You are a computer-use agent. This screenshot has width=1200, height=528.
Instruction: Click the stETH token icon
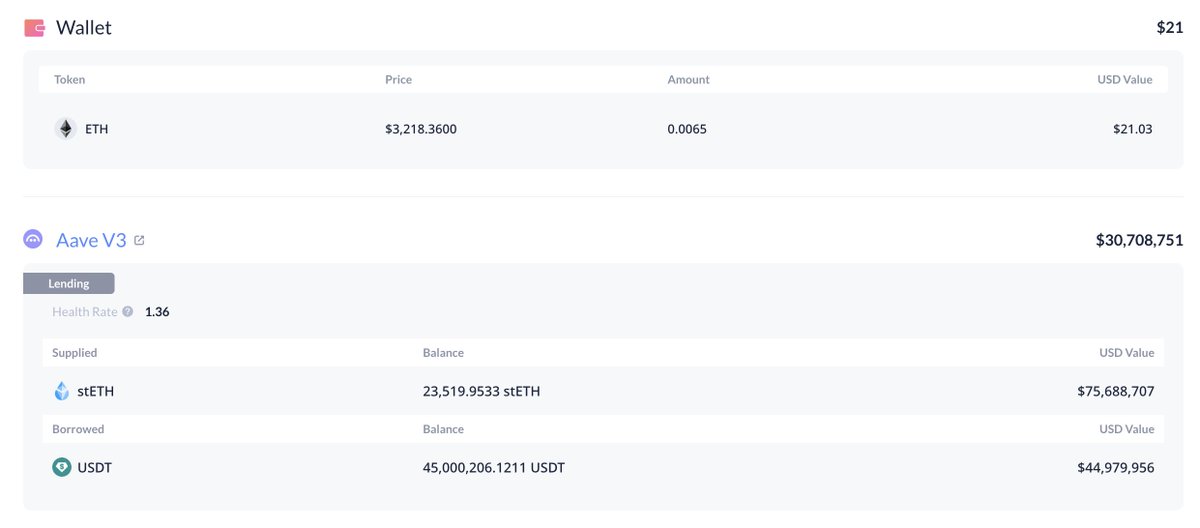point(62,391)
